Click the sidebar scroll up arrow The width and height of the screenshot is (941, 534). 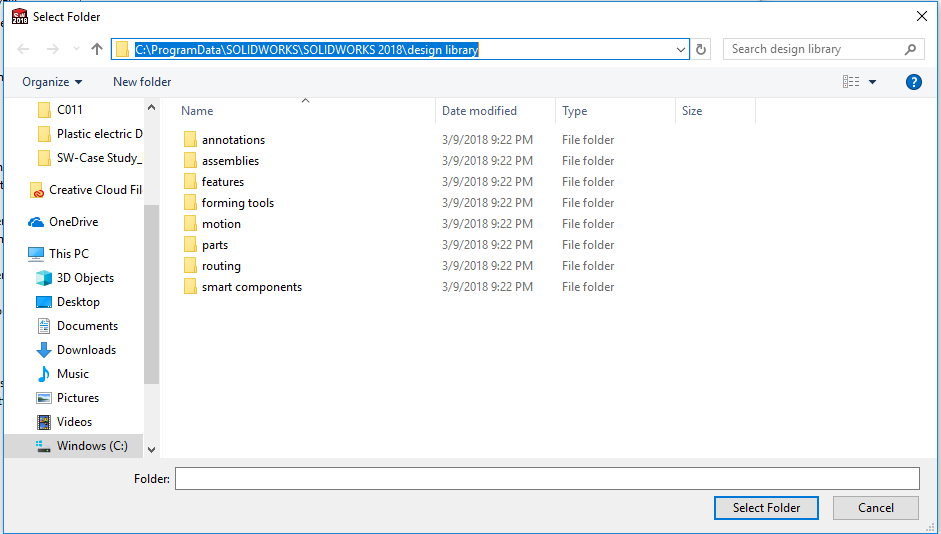tap(151, 107)
